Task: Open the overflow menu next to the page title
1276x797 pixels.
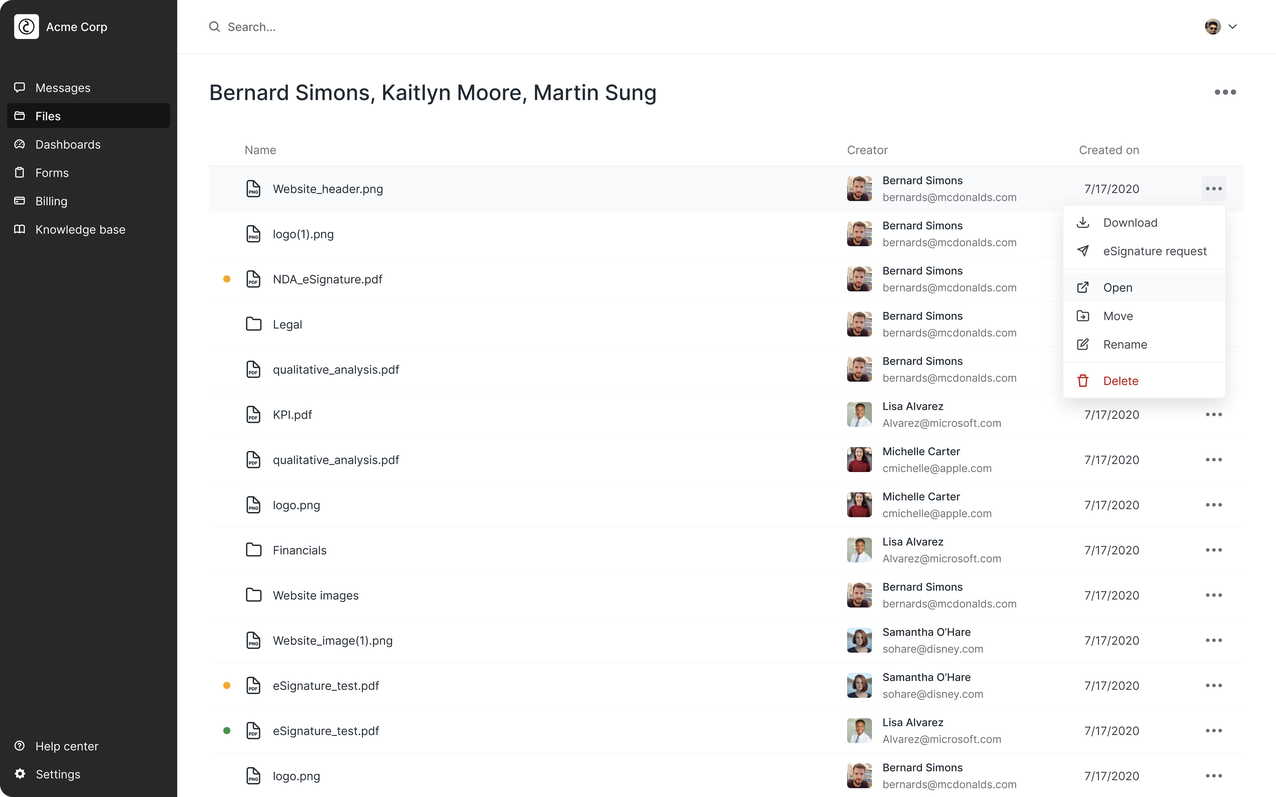Action: point(1225,92)
